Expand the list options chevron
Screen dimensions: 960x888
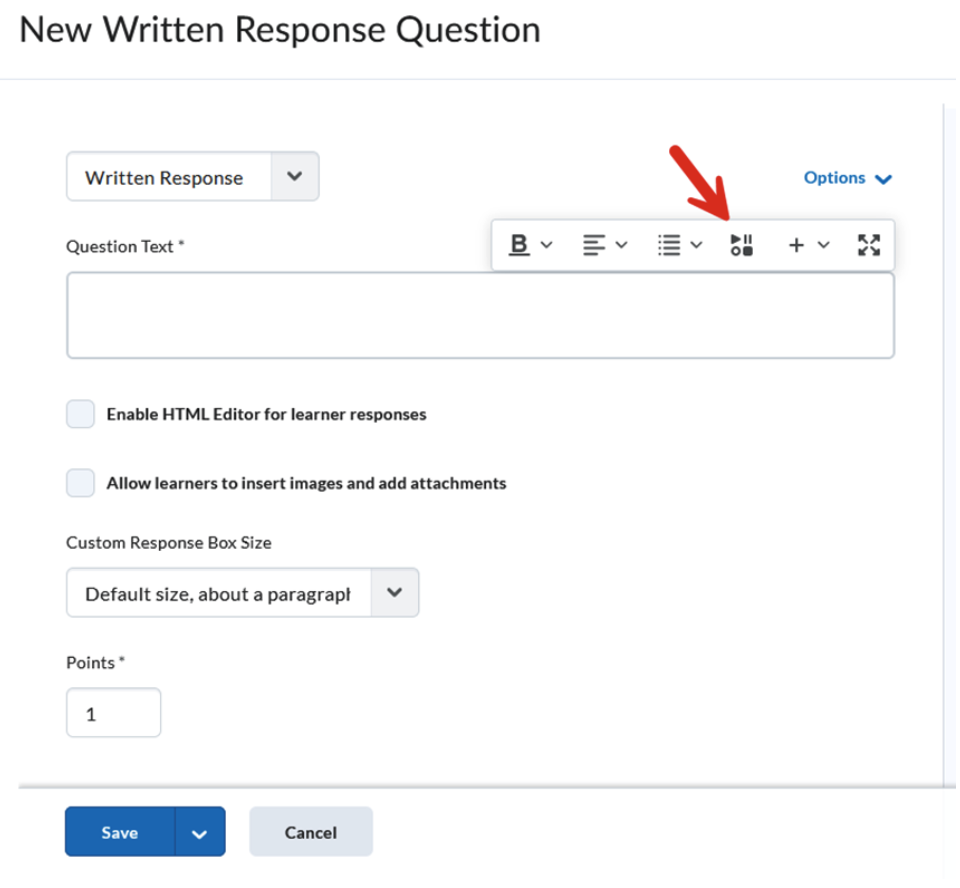point(697,245)
